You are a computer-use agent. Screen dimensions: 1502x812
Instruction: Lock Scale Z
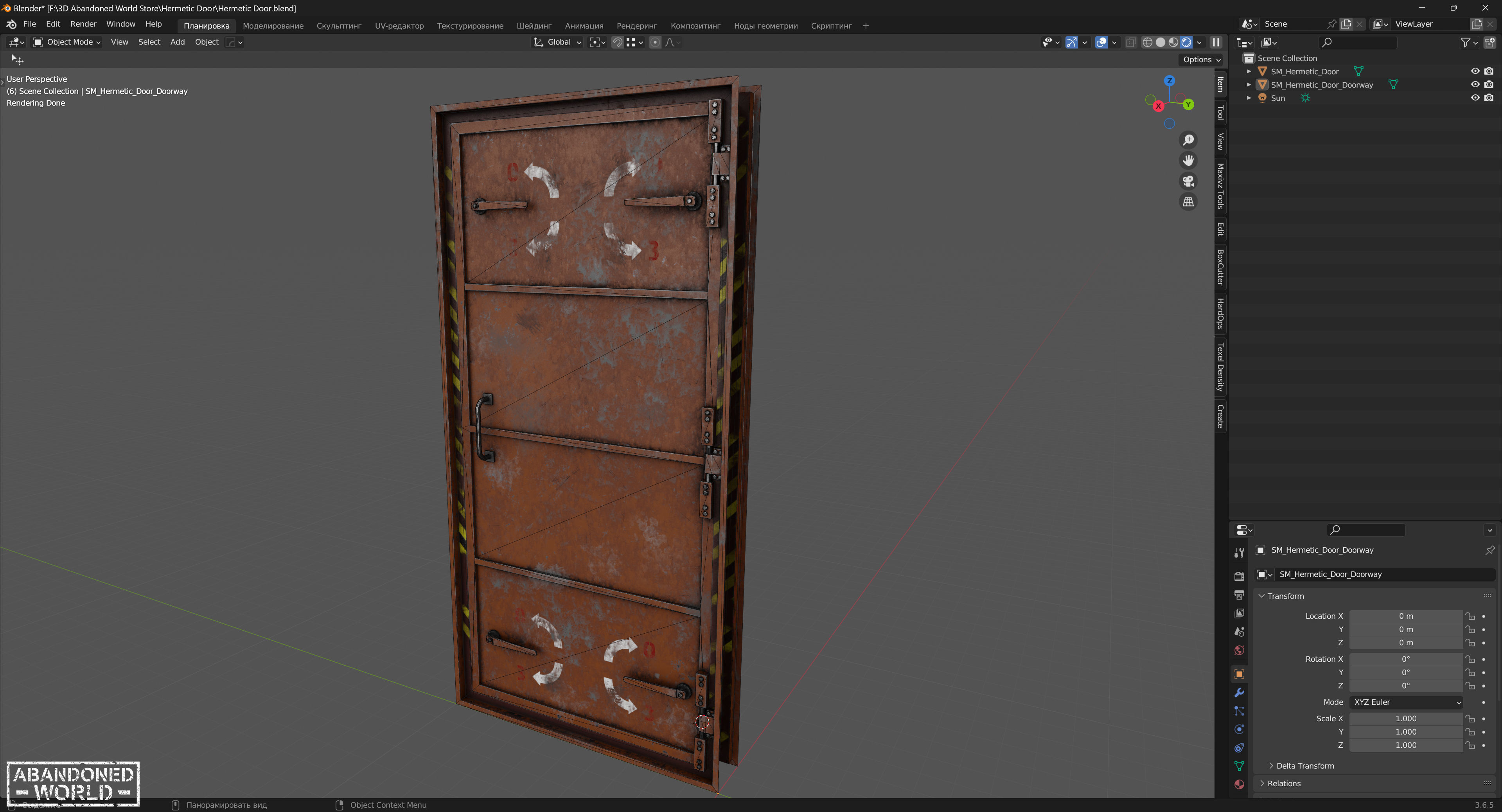pyautogui.click(x=1471, y=746)
